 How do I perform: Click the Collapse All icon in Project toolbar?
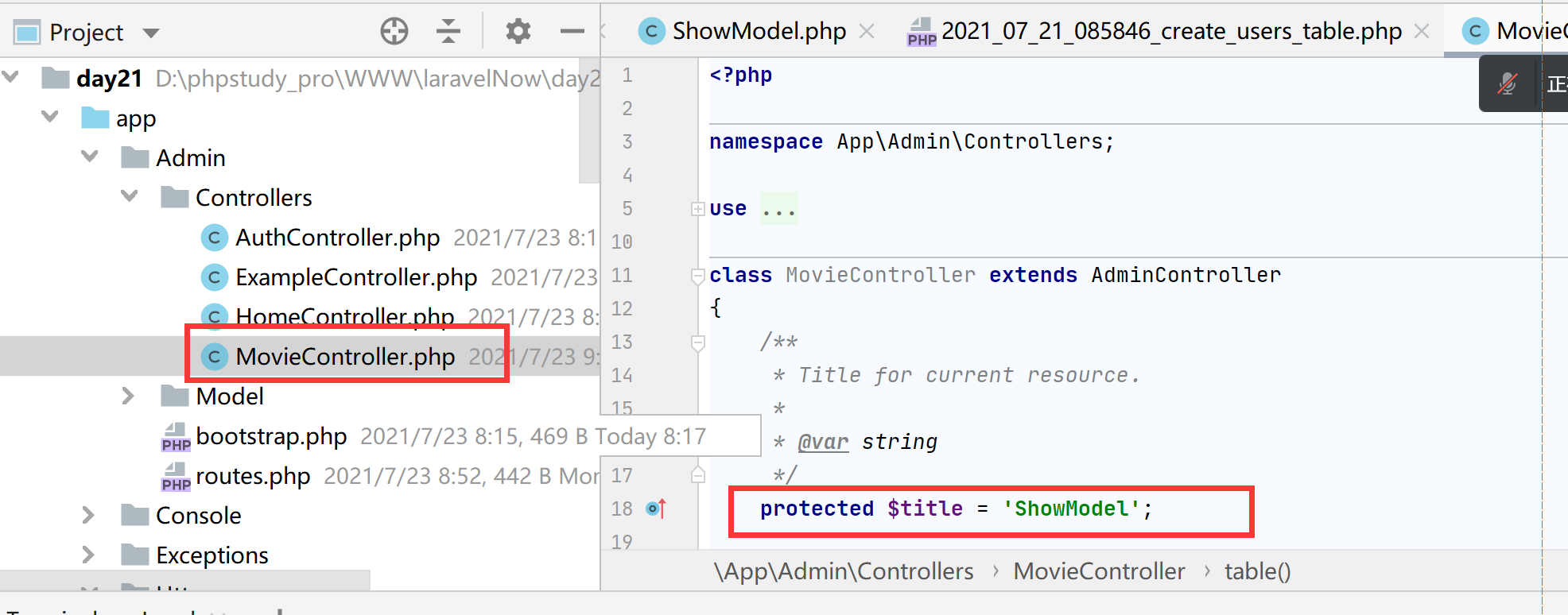448,32
